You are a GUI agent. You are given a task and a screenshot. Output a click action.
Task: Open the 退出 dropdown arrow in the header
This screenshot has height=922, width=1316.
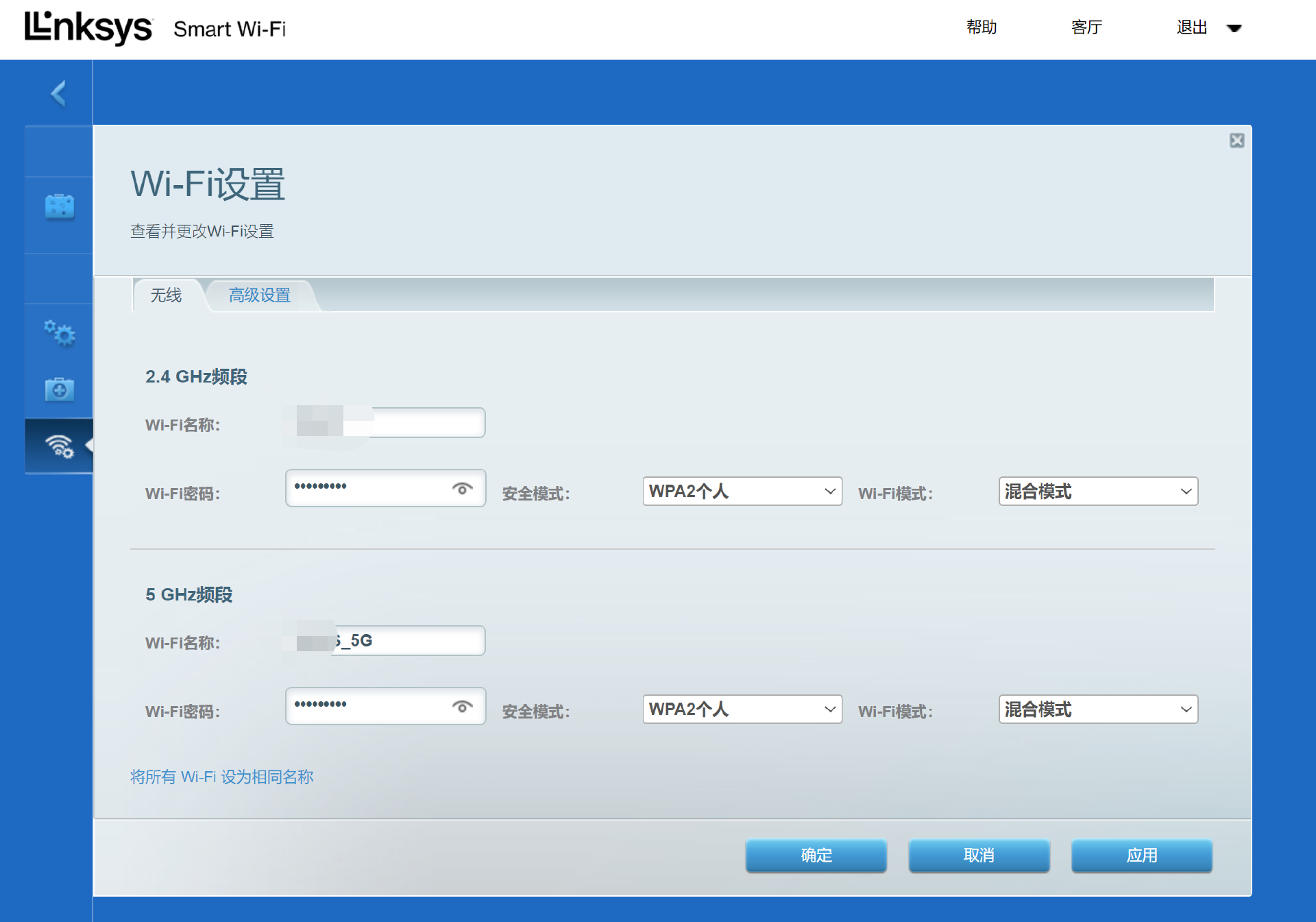[x=1234, y=29]
